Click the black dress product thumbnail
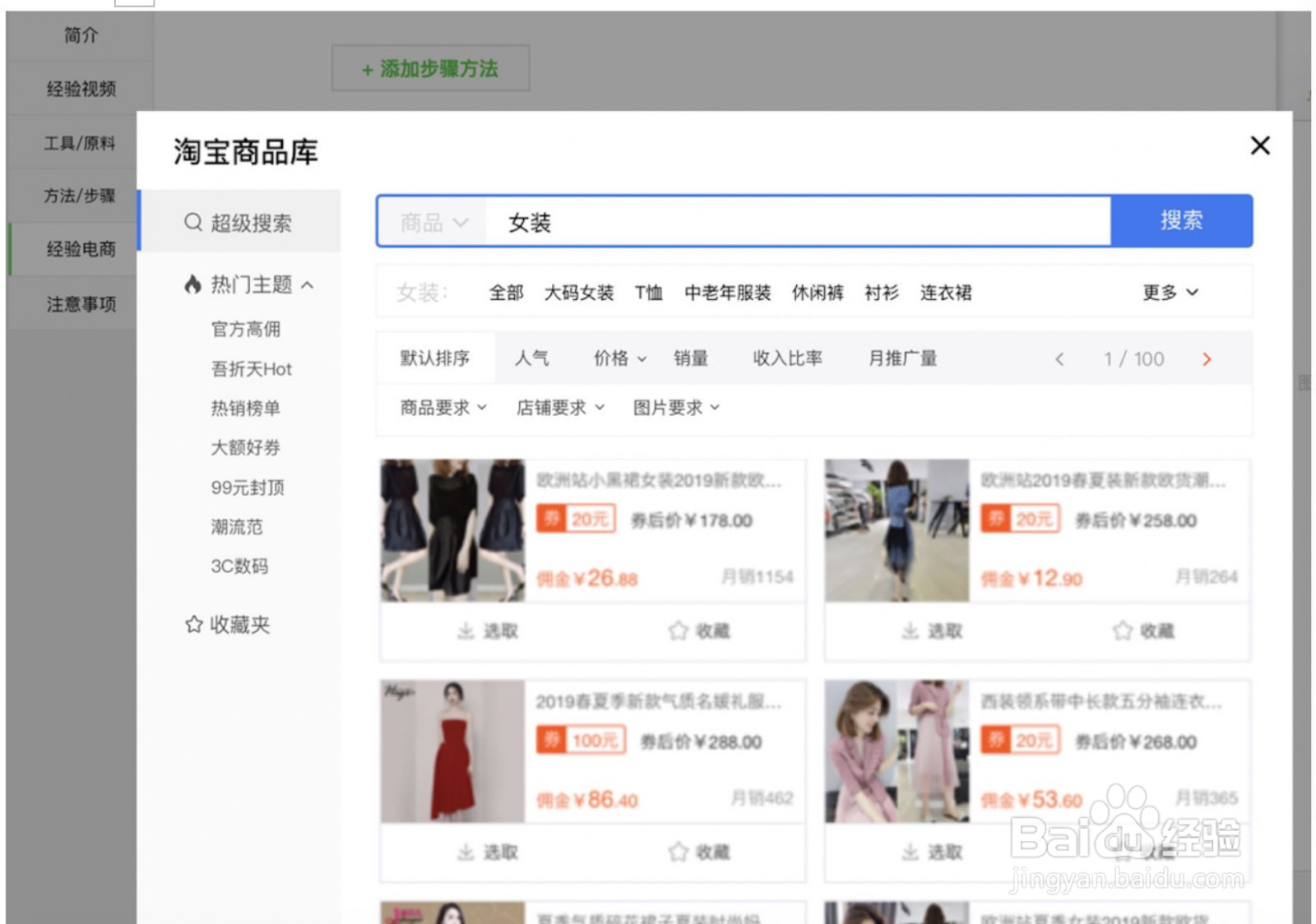Image resolution: width=1316 pixels, height=924 pixels. (x=452, y=530)
